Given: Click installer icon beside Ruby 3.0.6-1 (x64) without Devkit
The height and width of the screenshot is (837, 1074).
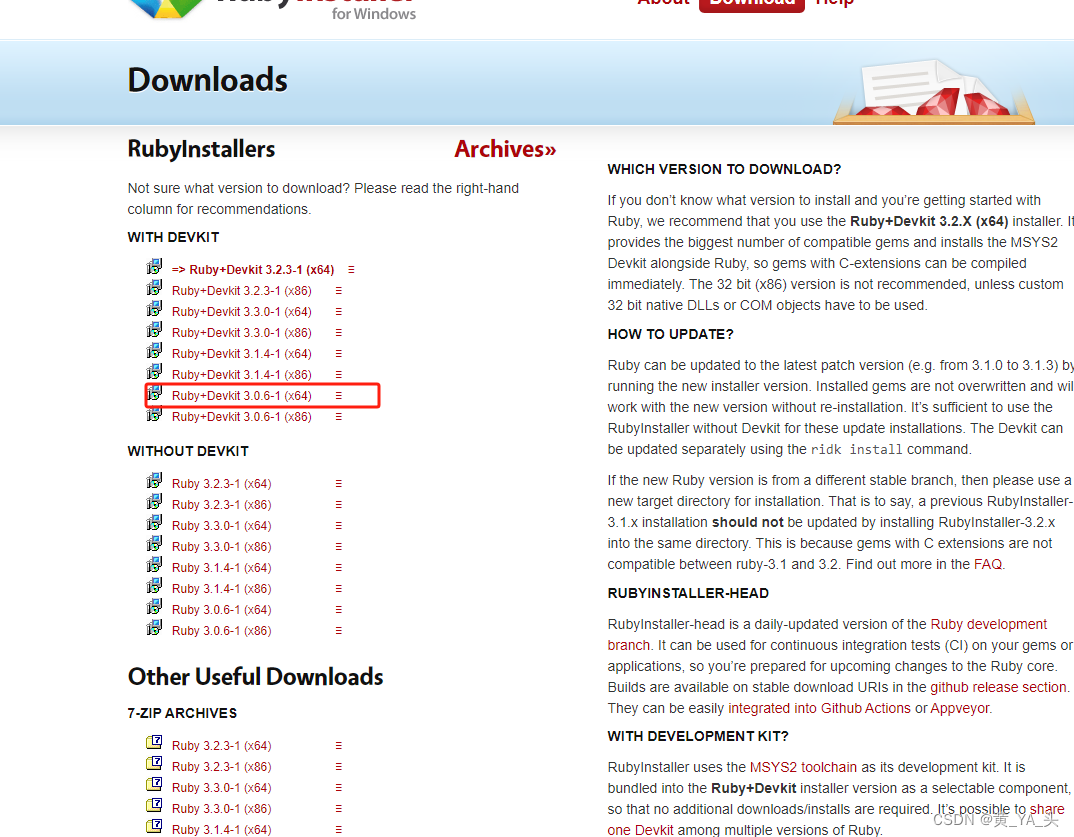Looking at the screenshot, I should point(154,607).
